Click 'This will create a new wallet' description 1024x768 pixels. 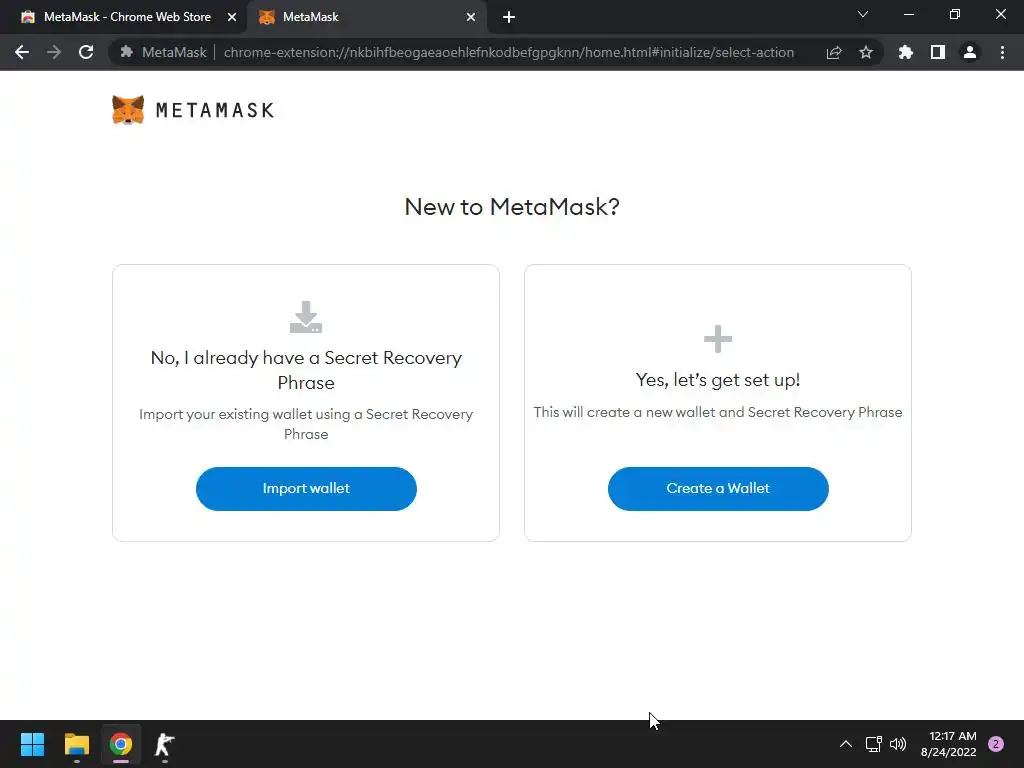pos(718,412)
